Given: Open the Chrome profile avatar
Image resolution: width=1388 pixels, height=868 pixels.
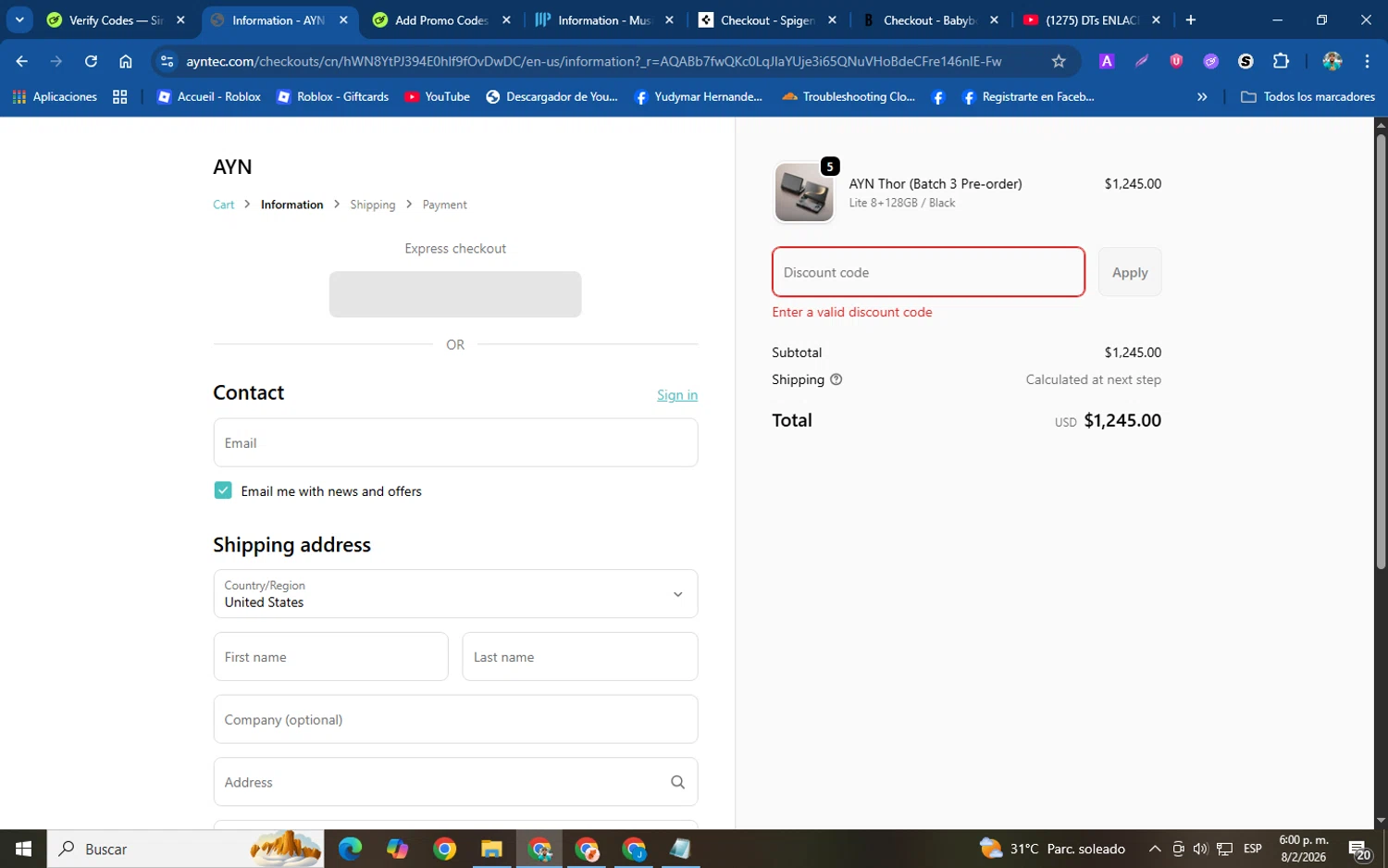Looking at the screenshot, I should click(1332, 61).
